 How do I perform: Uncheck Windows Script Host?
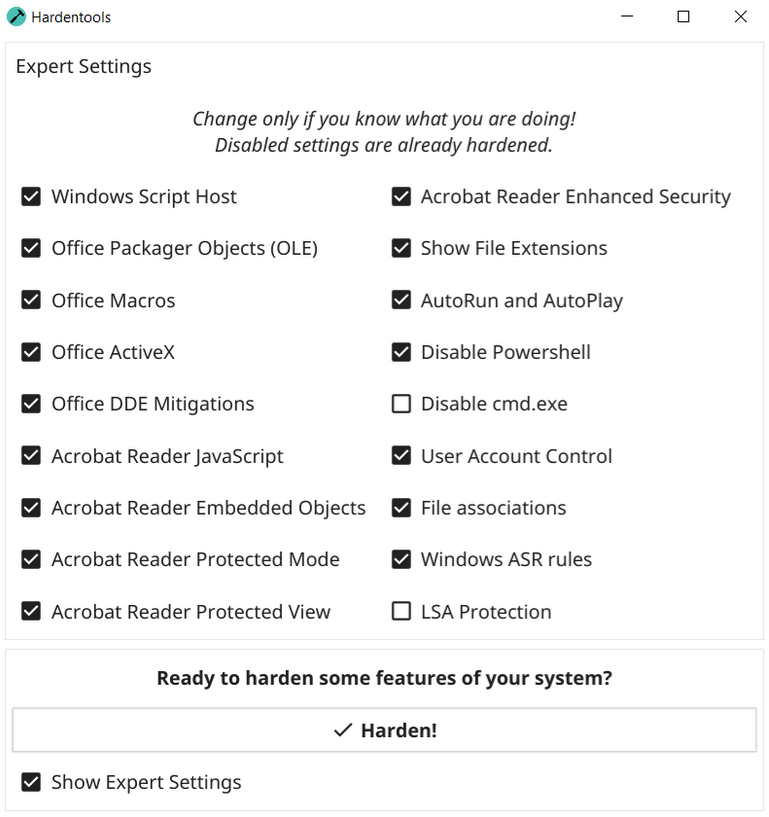coord(31,196)
